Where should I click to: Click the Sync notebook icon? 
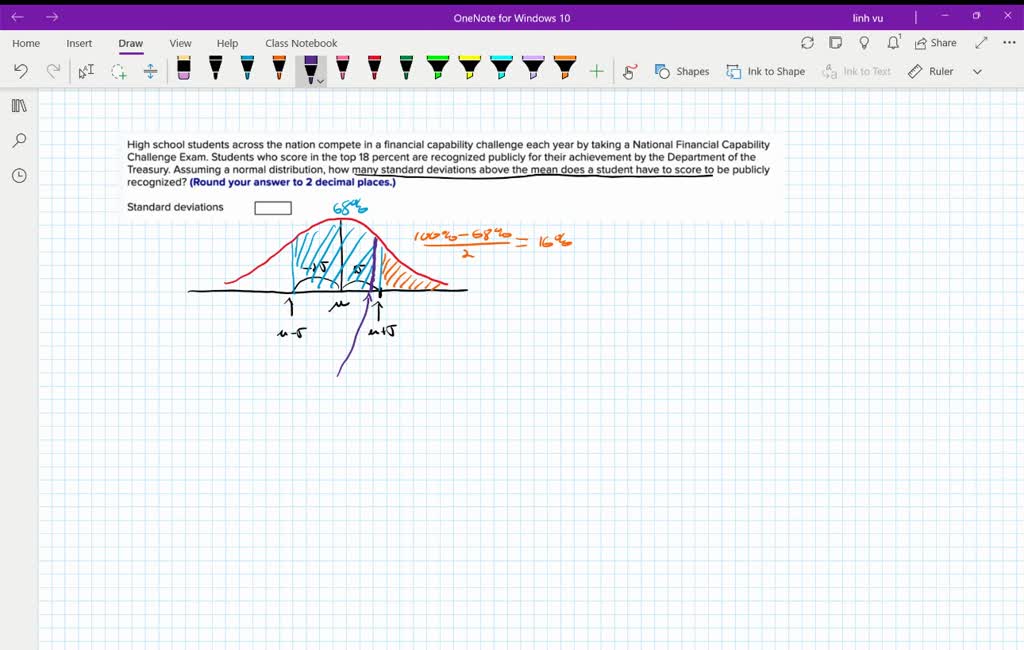point(807,43)
